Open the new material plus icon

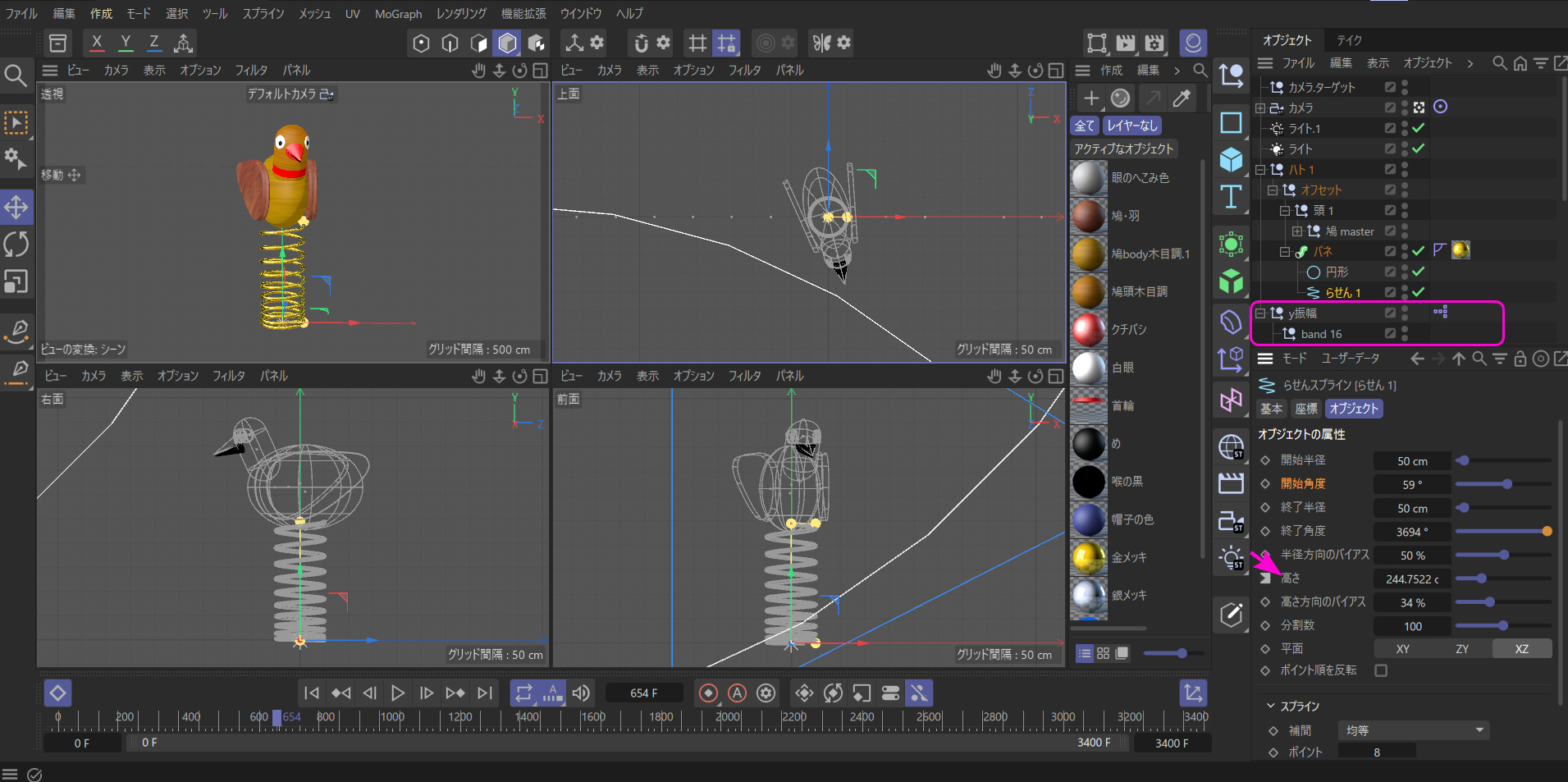coord(1091,98)
